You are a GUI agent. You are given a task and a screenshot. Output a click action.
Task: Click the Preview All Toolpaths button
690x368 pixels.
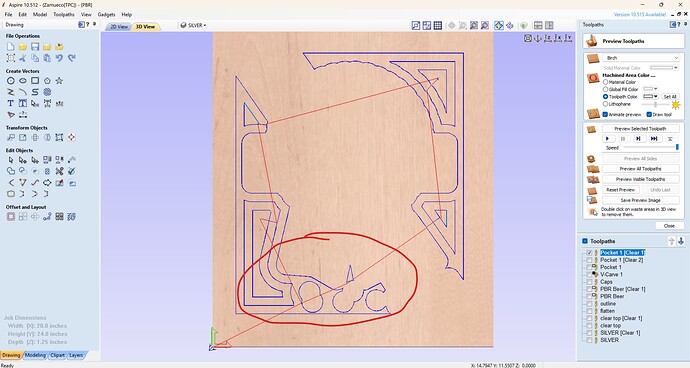(640, 169)
